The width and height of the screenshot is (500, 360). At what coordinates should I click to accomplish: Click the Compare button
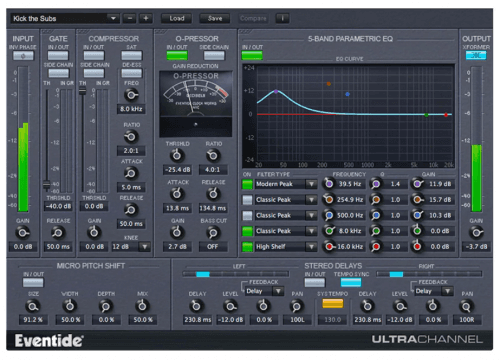[253, 18]
